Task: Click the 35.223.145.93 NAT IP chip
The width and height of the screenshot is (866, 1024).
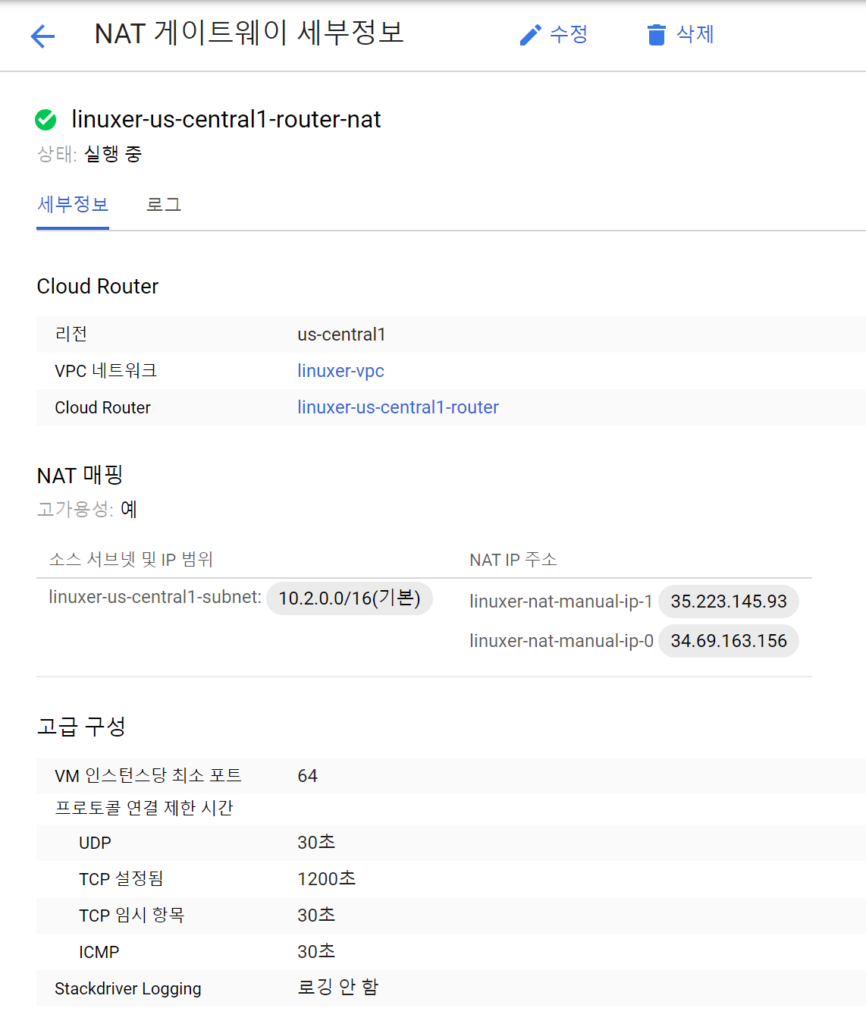Action: 728,602
